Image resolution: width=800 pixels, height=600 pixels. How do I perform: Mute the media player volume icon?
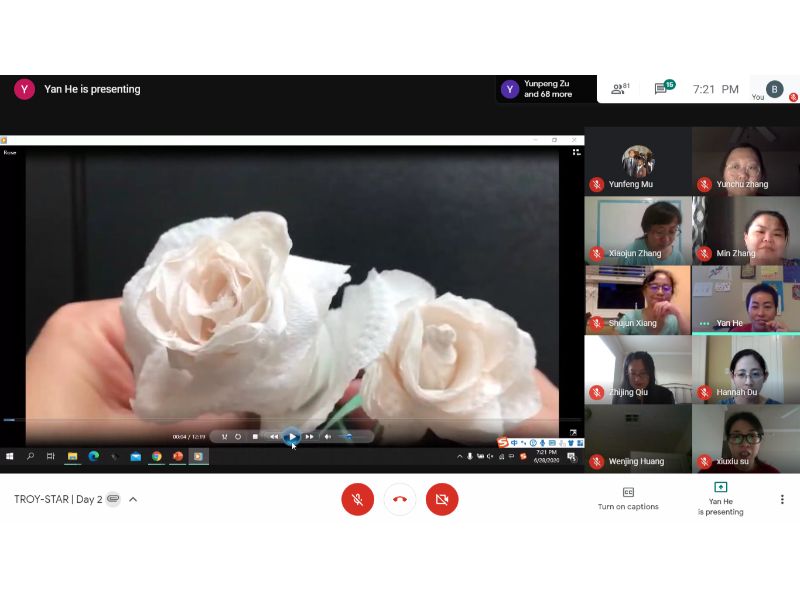[328, 437]
